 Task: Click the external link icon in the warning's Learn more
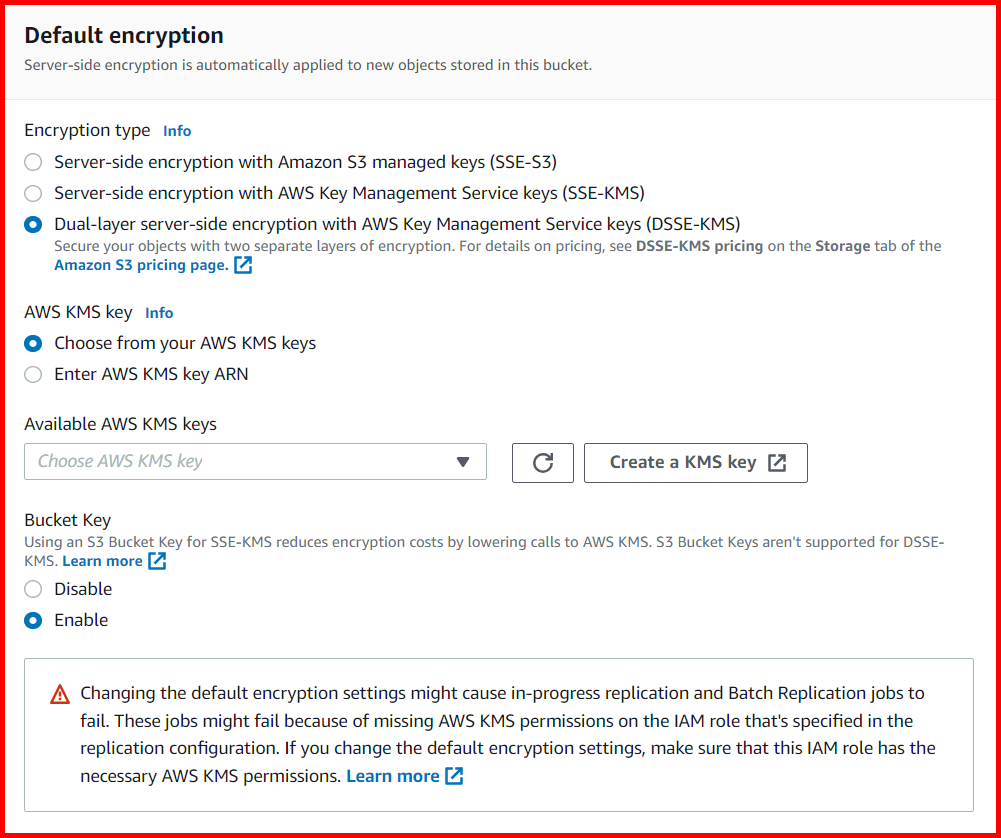(x=455, y=775)
